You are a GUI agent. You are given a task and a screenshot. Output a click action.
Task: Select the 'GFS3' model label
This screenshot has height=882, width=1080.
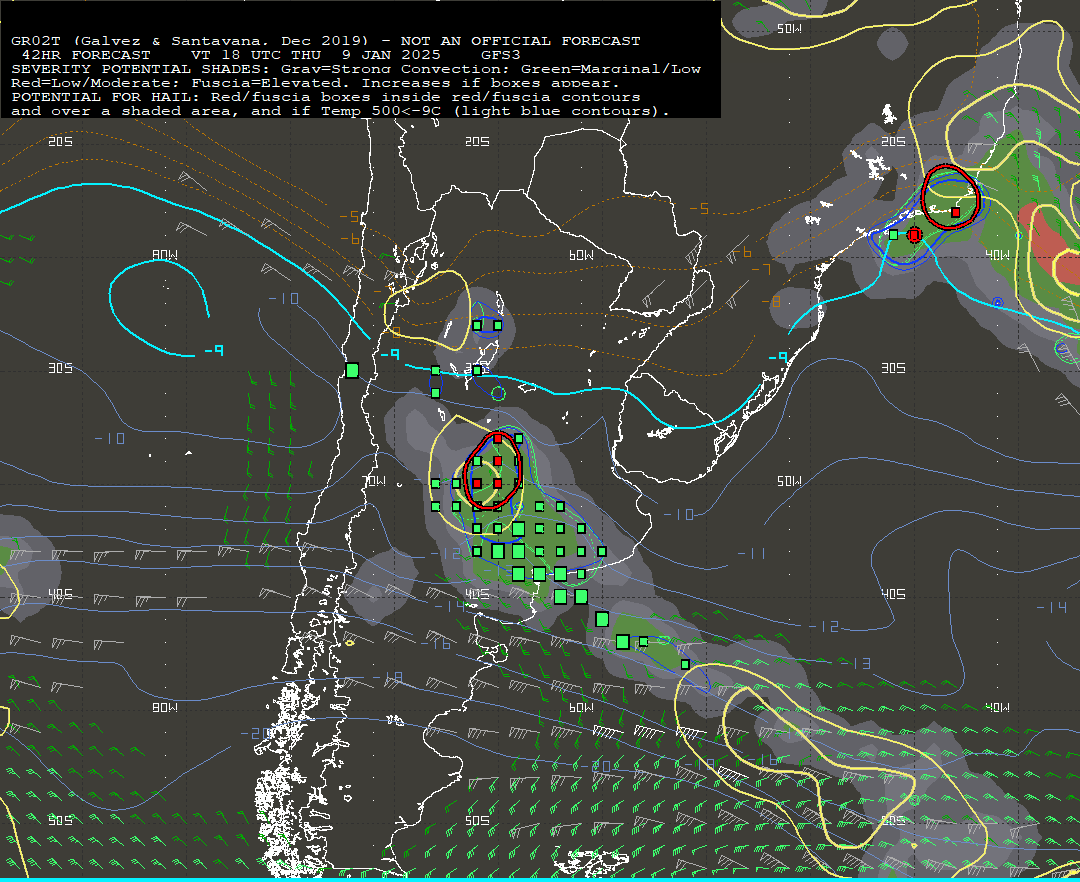pos(500,55)
